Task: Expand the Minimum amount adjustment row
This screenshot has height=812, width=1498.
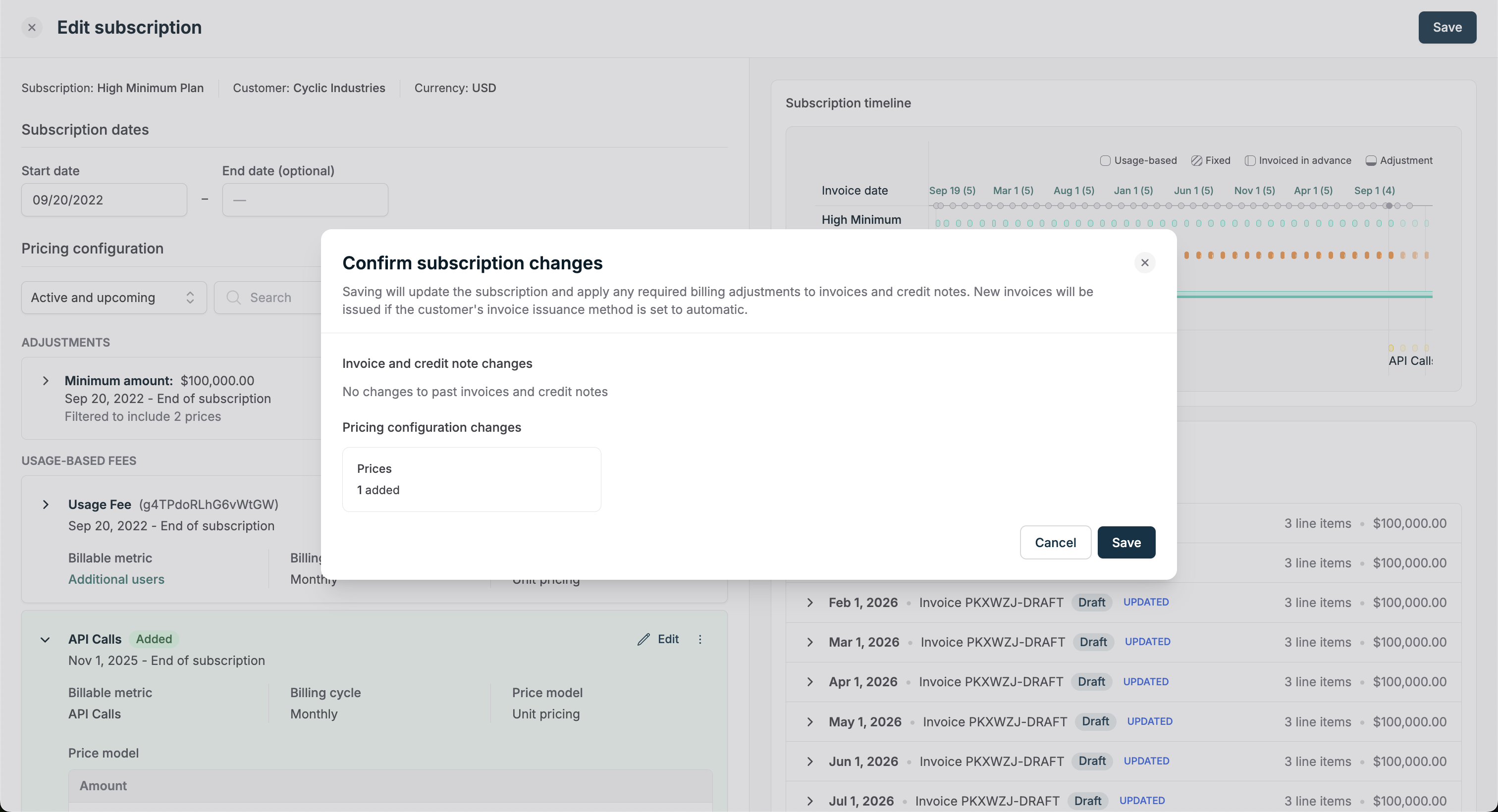Action: [46, 381]
